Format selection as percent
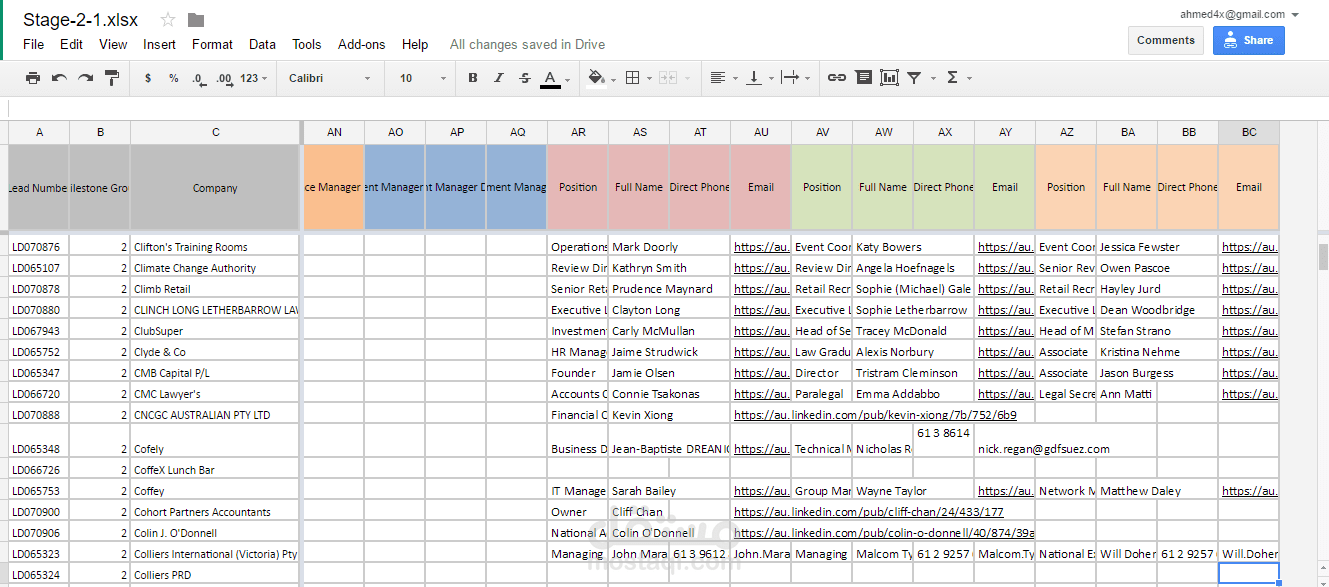 (173, 78)
